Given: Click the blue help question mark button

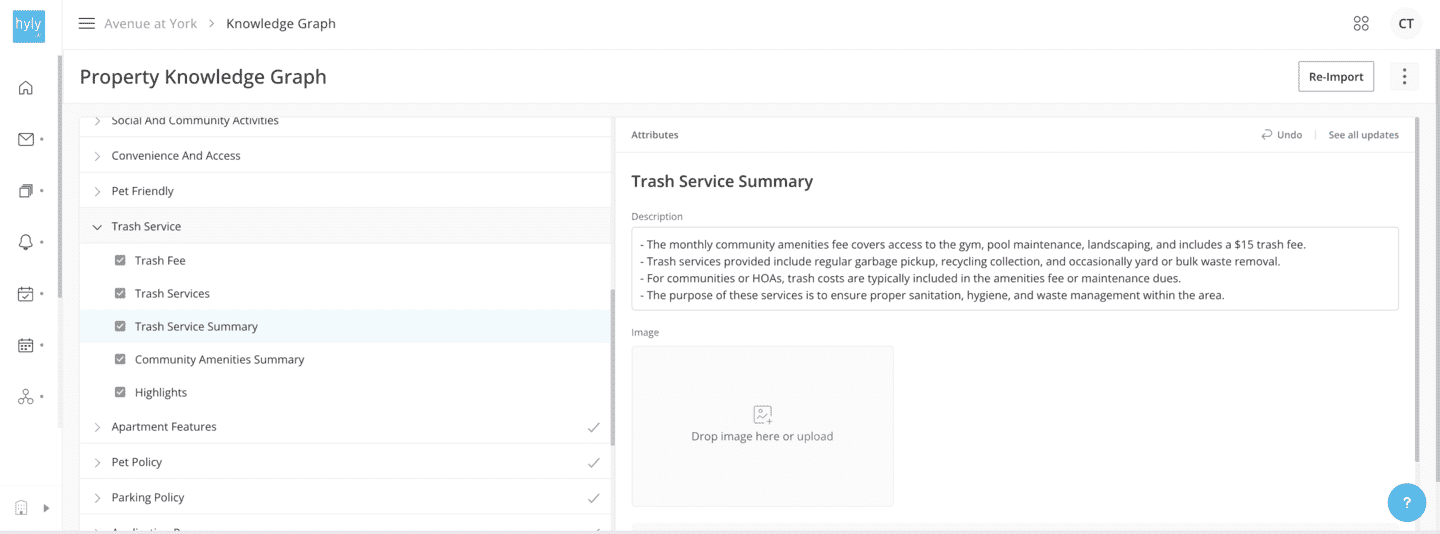Looking at the screenshot, I should 1406,502.
